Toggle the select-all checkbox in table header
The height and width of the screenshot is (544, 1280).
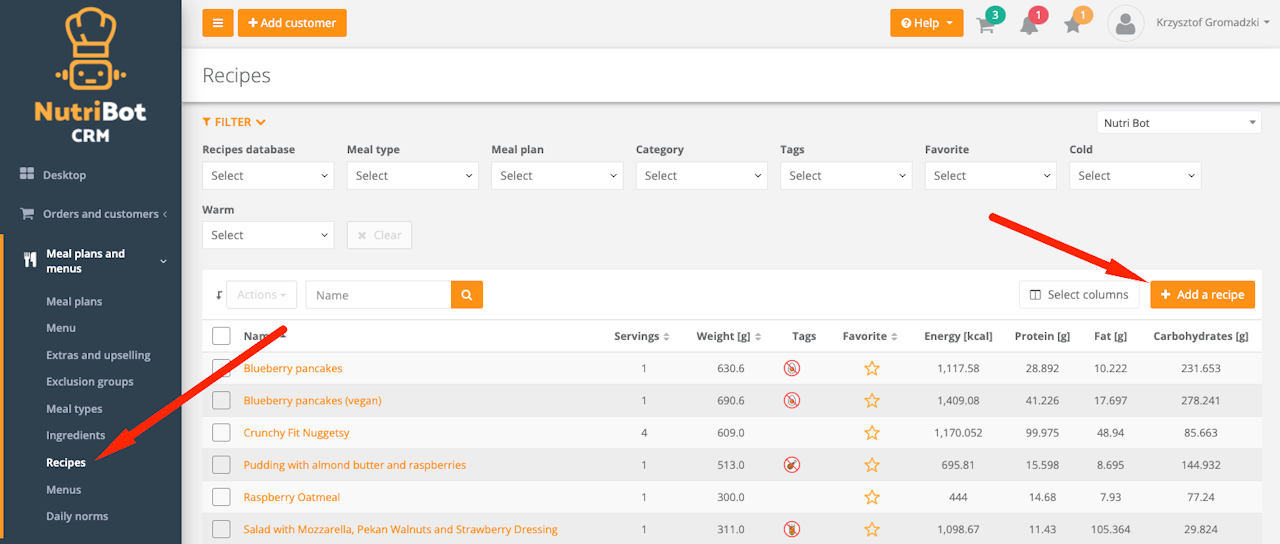(221, 336)
